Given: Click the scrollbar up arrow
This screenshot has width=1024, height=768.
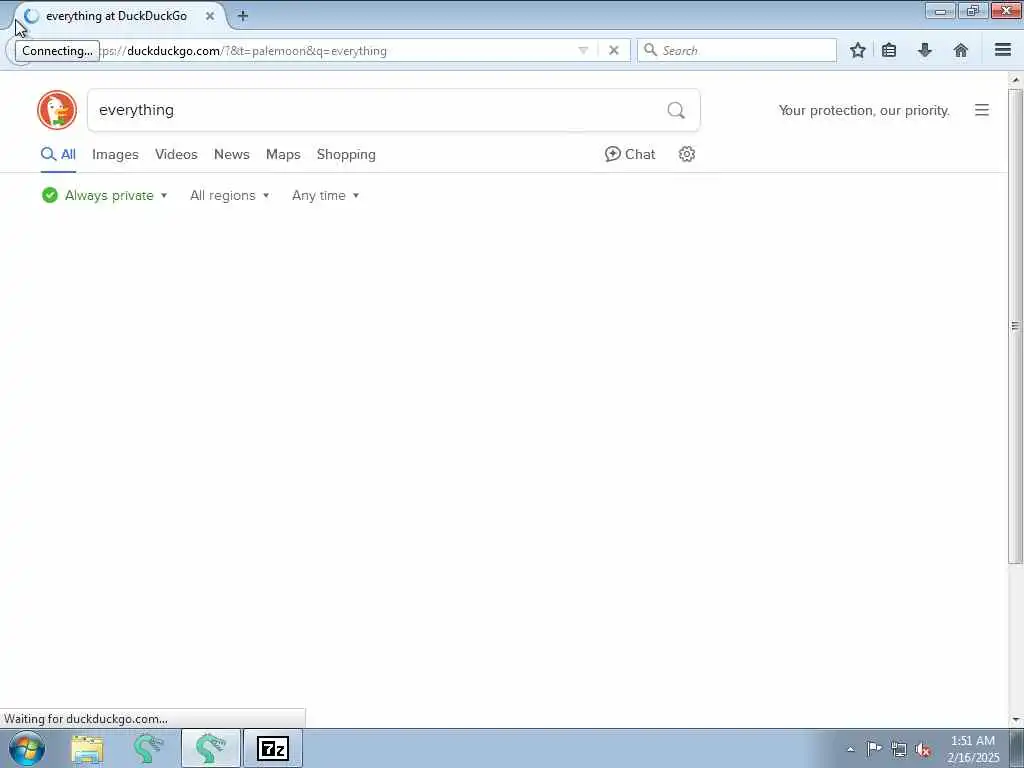Looking at the screenshot, I should (x=1015, y=79).
